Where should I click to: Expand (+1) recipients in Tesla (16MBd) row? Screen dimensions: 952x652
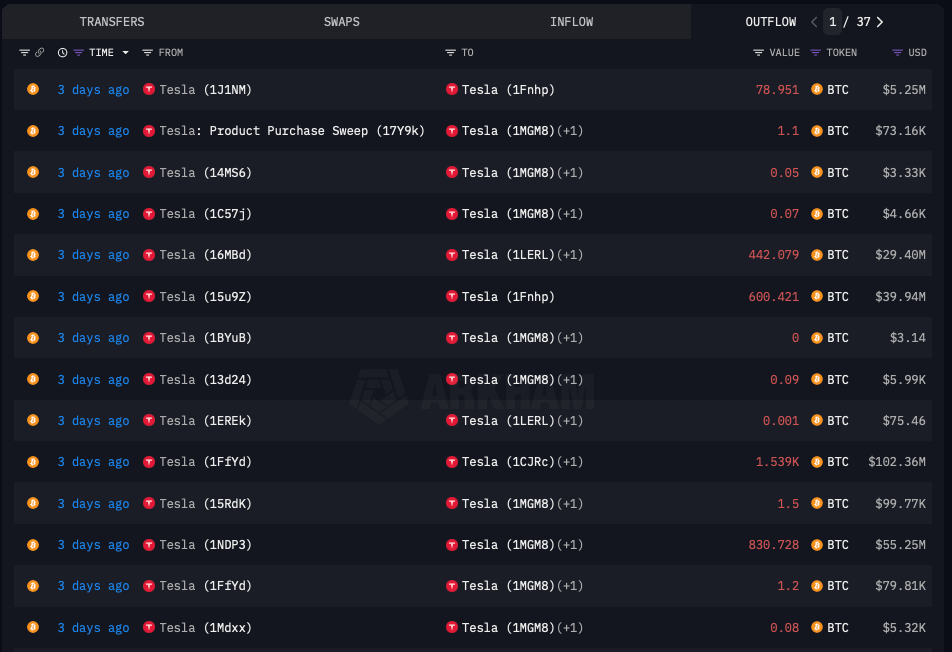pos(570,255)
